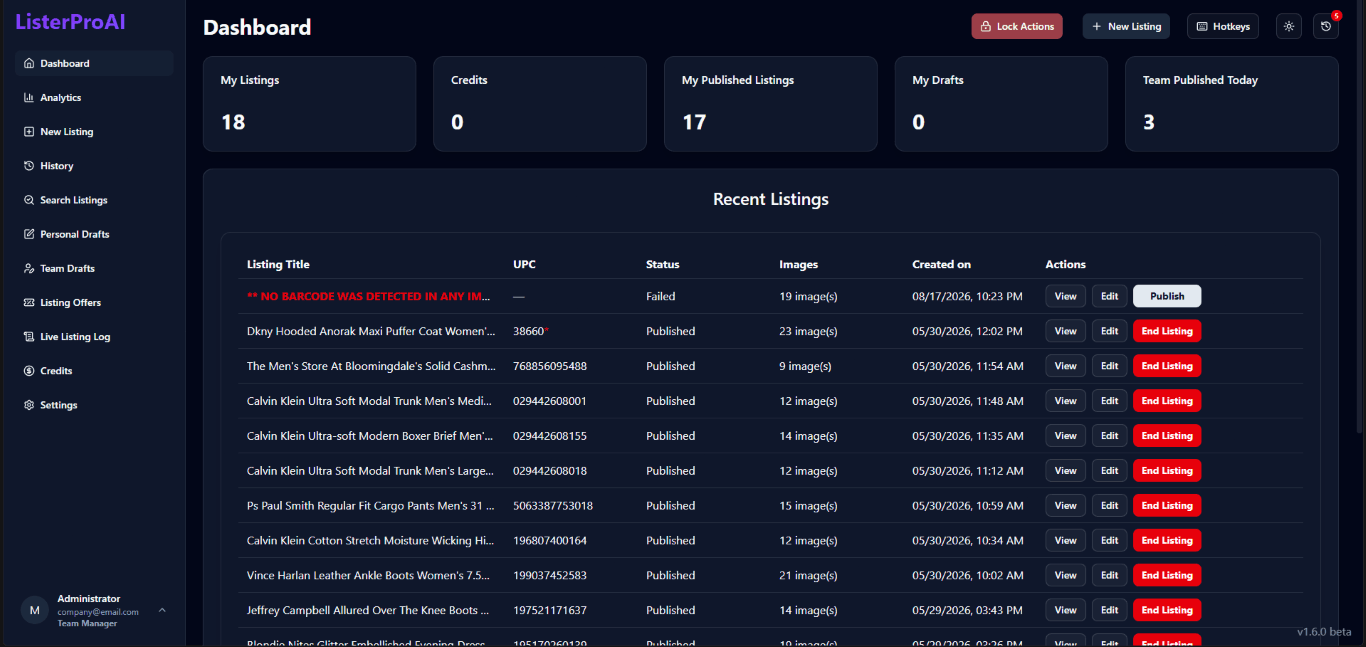The width and height of the screenshot is (1366, 647).
Task: View the Bloomingdale's Solid Cashmere listing
Action: coord(1066,366)
